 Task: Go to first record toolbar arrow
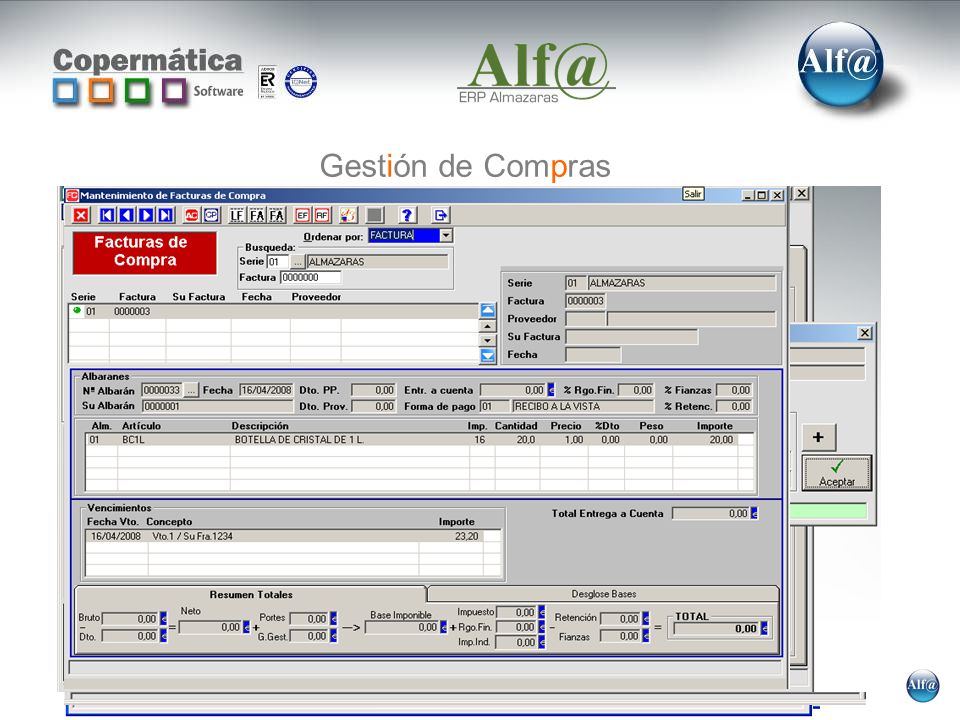coord(107,215)
